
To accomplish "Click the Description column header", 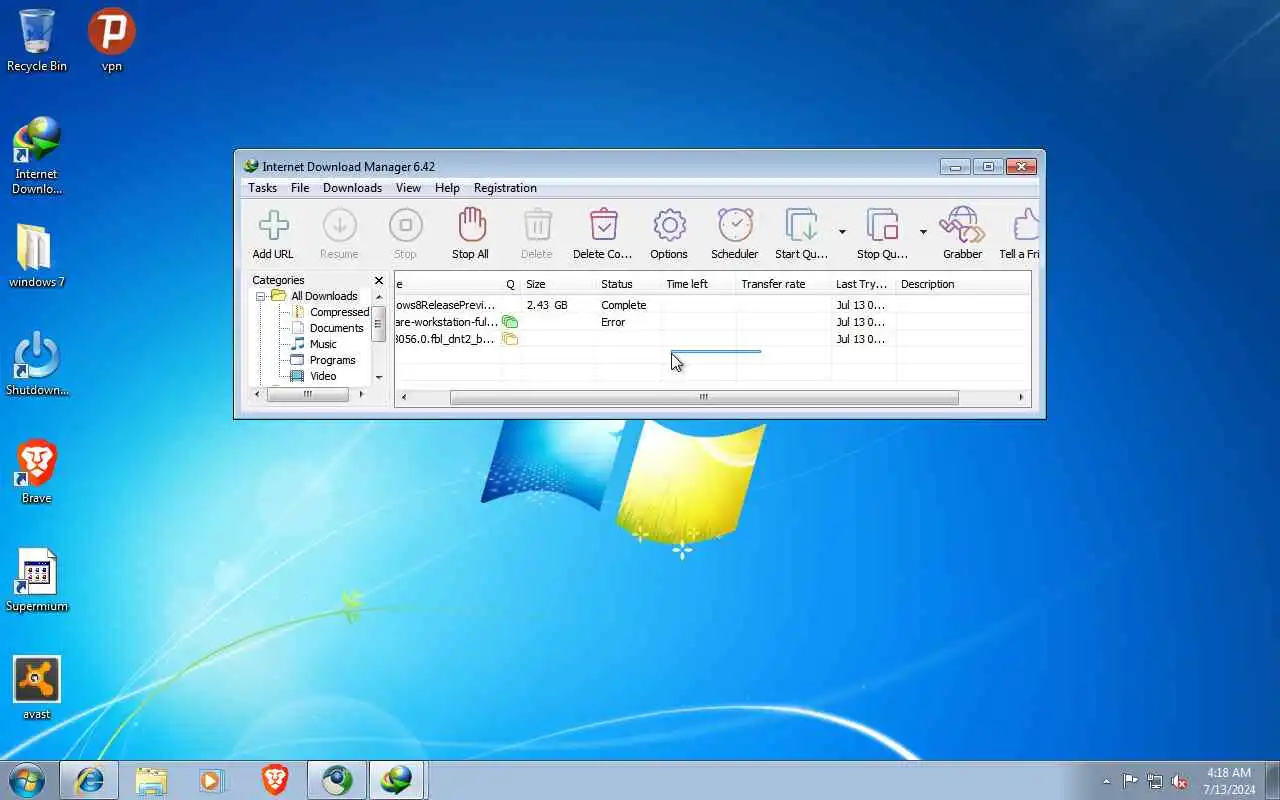I will pyautogui.click(x=963, y=284).
